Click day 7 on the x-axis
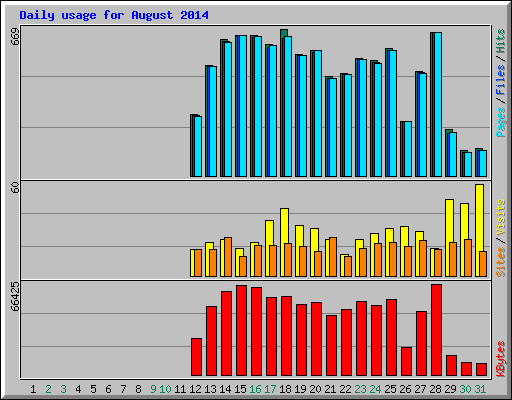The image size is (512, 400). [x=123, y=389]
